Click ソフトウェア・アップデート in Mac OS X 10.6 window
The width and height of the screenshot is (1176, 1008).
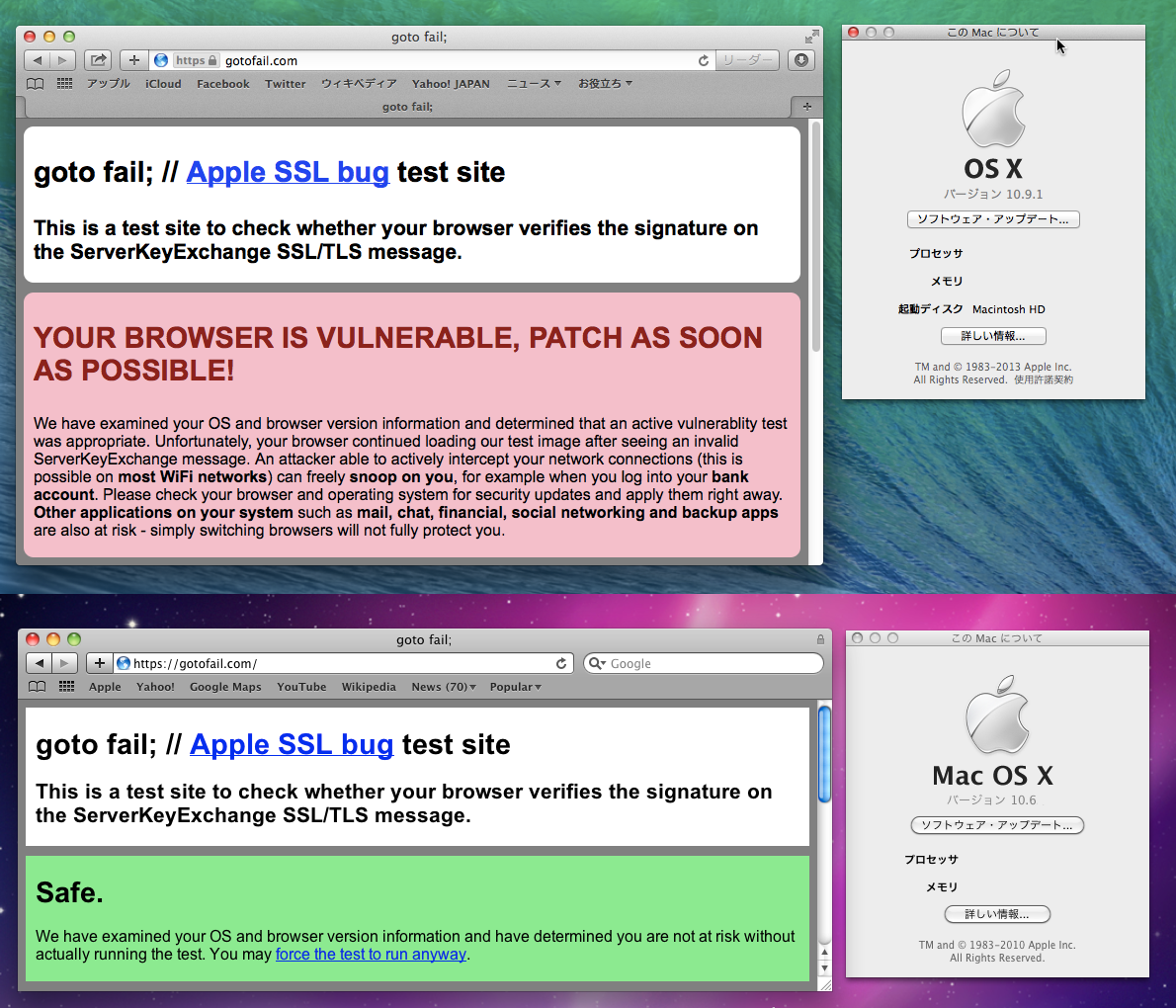point(997,825)
